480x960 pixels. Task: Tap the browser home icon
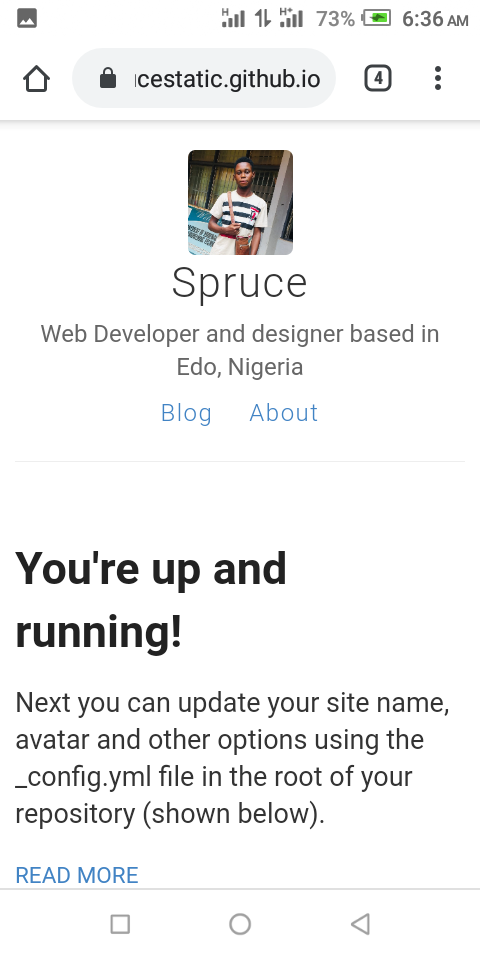[36, 78]
